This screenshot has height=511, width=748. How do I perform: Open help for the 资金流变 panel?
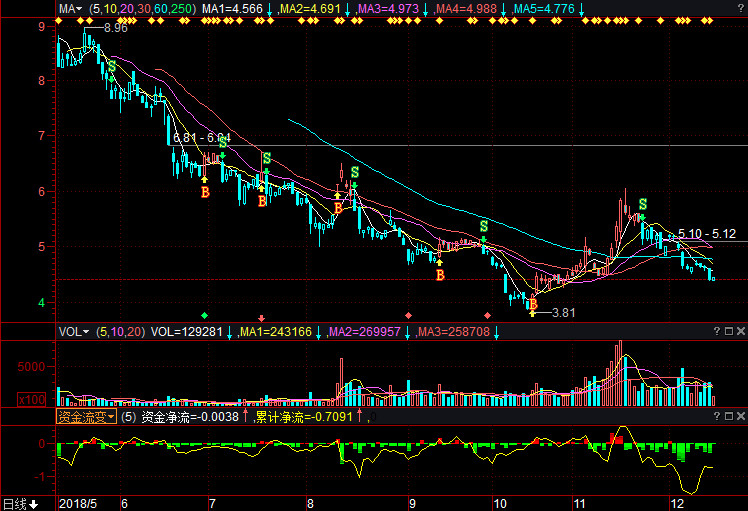pyautogui.click(x=717, y=416)
